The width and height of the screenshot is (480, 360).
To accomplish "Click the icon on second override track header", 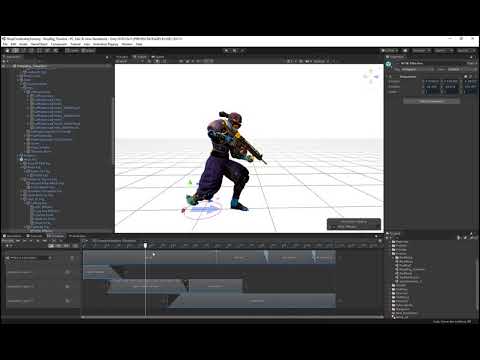I will tap(67, 286).
